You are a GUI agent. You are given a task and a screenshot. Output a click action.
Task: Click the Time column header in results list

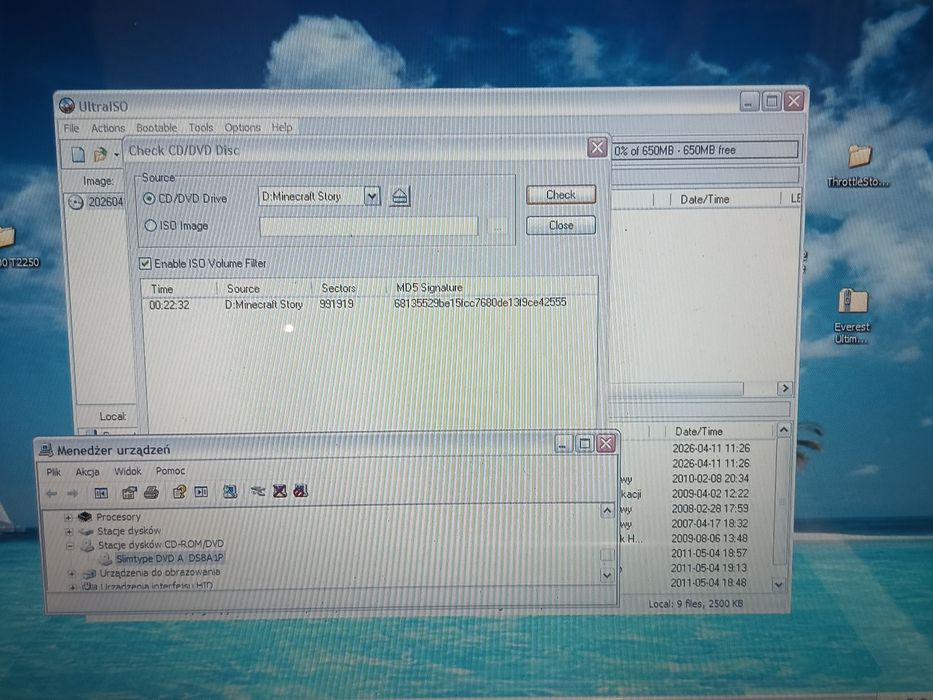pos(162,289)
